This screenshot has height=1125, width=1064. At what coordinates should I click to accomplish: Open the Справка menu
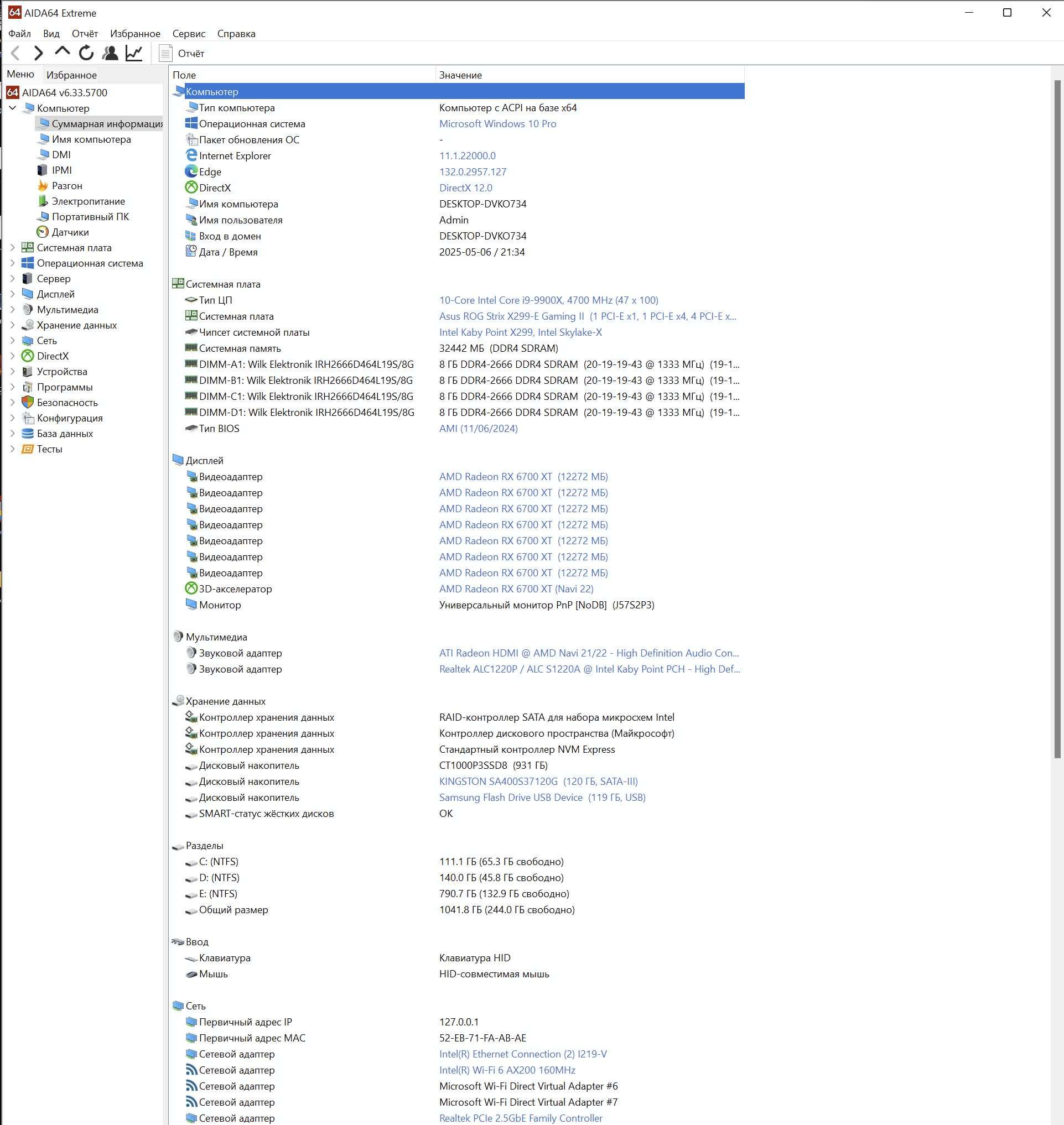pos(236,33)
